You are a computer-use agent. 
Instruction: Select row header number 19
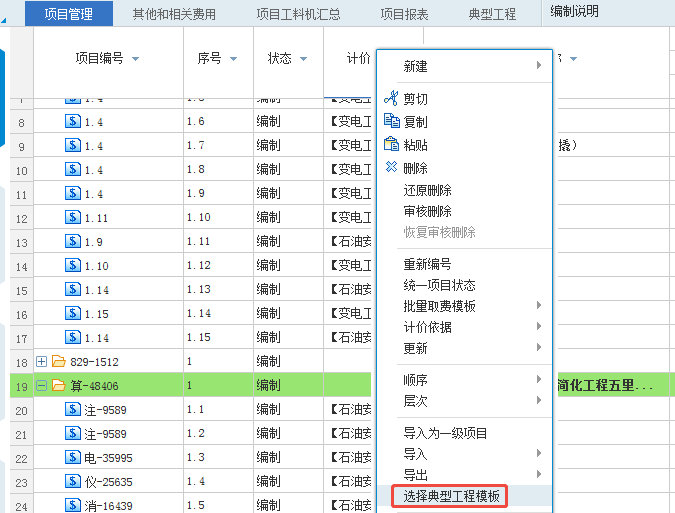coord(22,386)
